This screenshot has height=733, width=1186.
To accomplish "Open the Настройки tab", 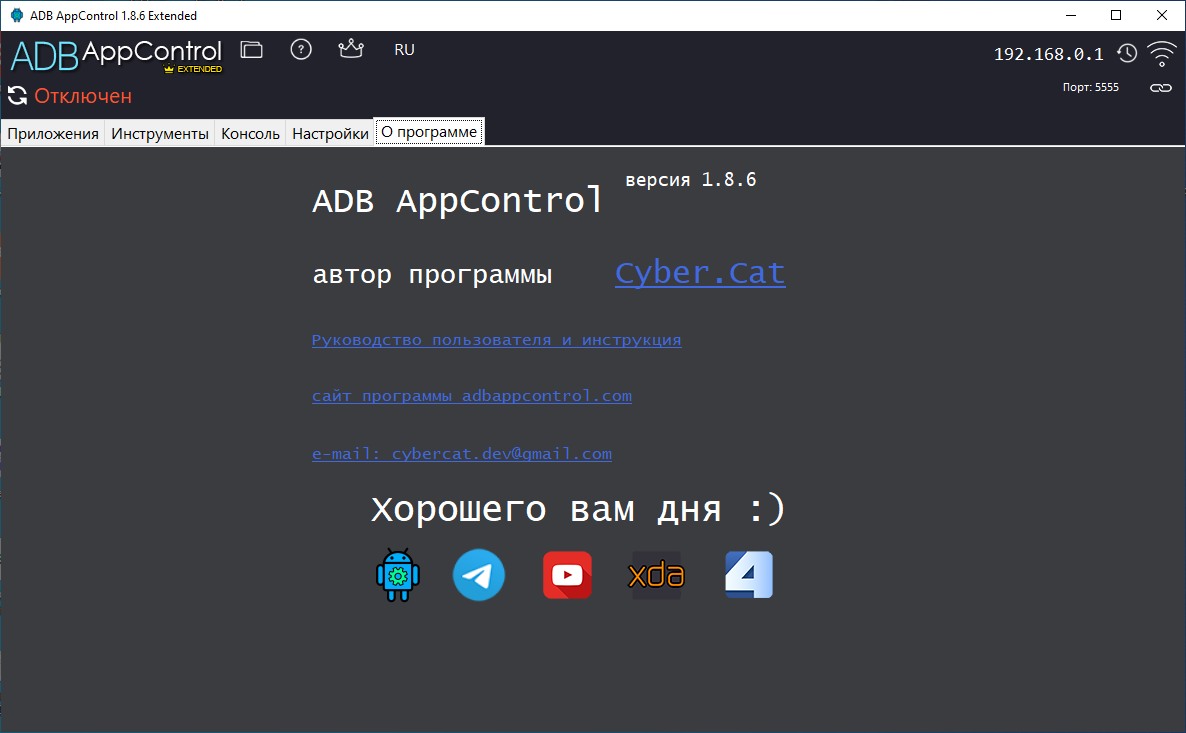I will pyautogui.click(x=330, y=134).
